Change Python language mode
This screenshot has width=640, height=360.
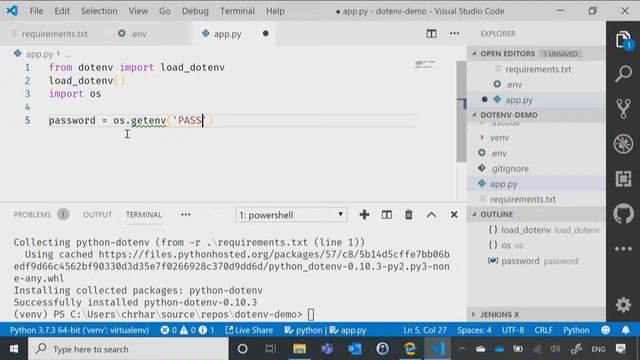576,330
